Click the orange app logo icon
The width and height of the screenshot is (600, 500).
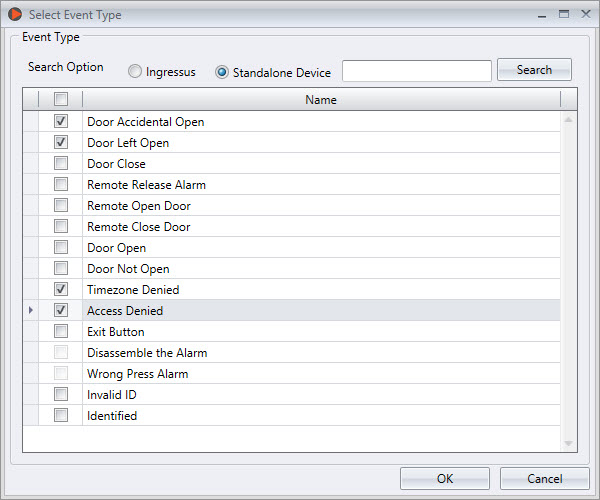(x=15, y=14)
